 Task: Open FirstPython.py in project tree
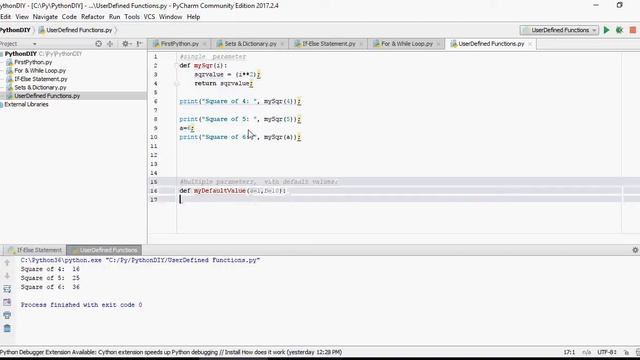(33, 62)
